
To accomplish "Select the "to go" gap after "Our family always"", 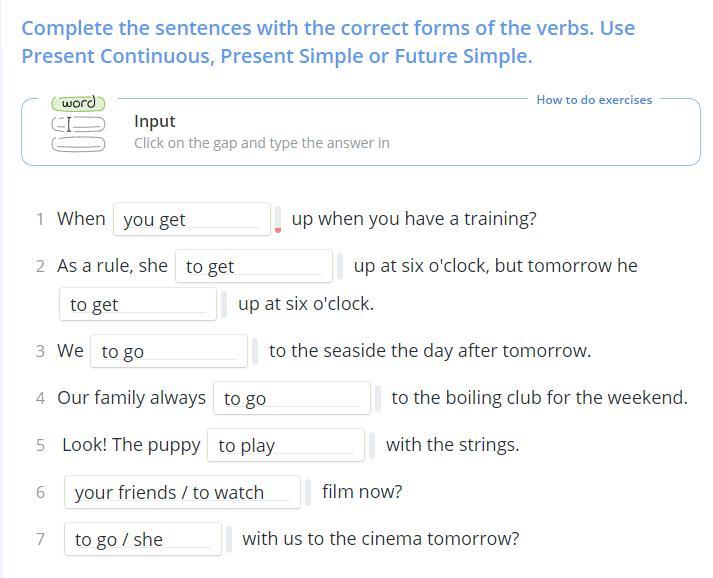I will (292, 398).
